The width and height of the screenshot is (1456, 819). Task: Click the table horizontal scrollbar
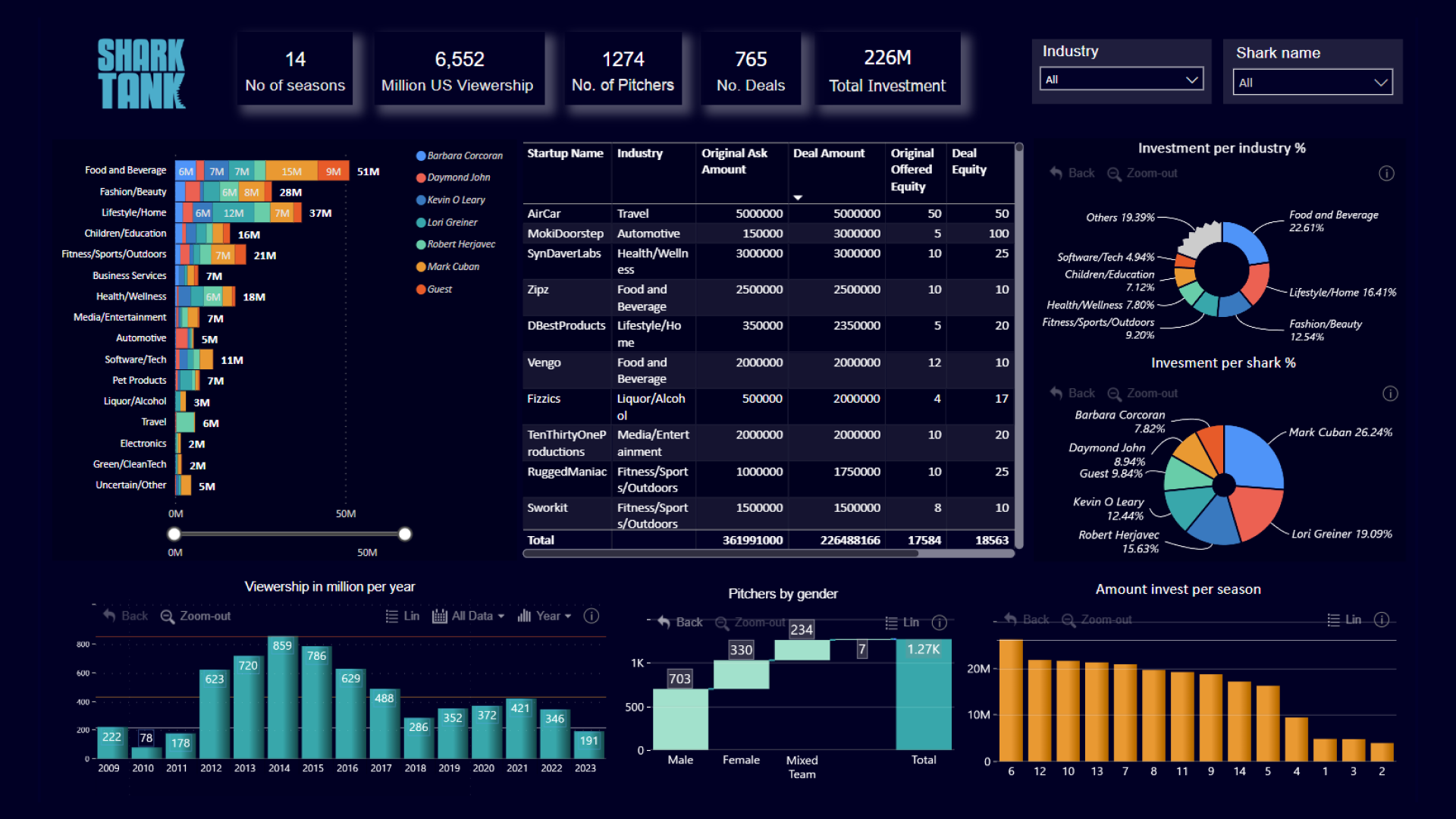click(x=720, y=554)
